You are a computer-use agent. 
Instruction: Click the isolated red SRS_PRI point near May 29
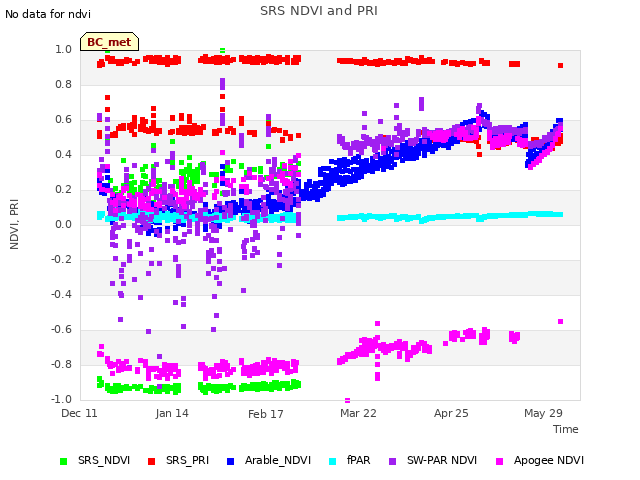(x=560, y=65)
